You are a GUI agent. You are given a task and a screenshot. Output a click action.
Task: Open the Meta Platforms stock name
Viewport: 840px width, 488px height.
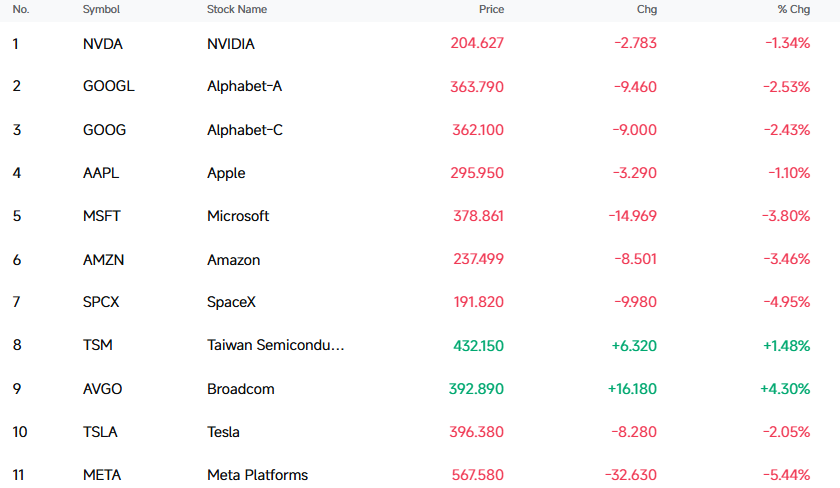(x=258, y=475)
